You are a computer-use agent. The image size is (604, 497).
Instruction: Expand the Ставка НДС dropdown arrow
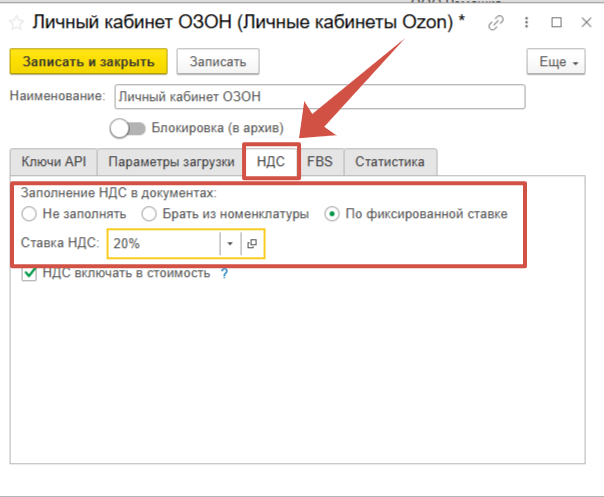coord(229,244)
